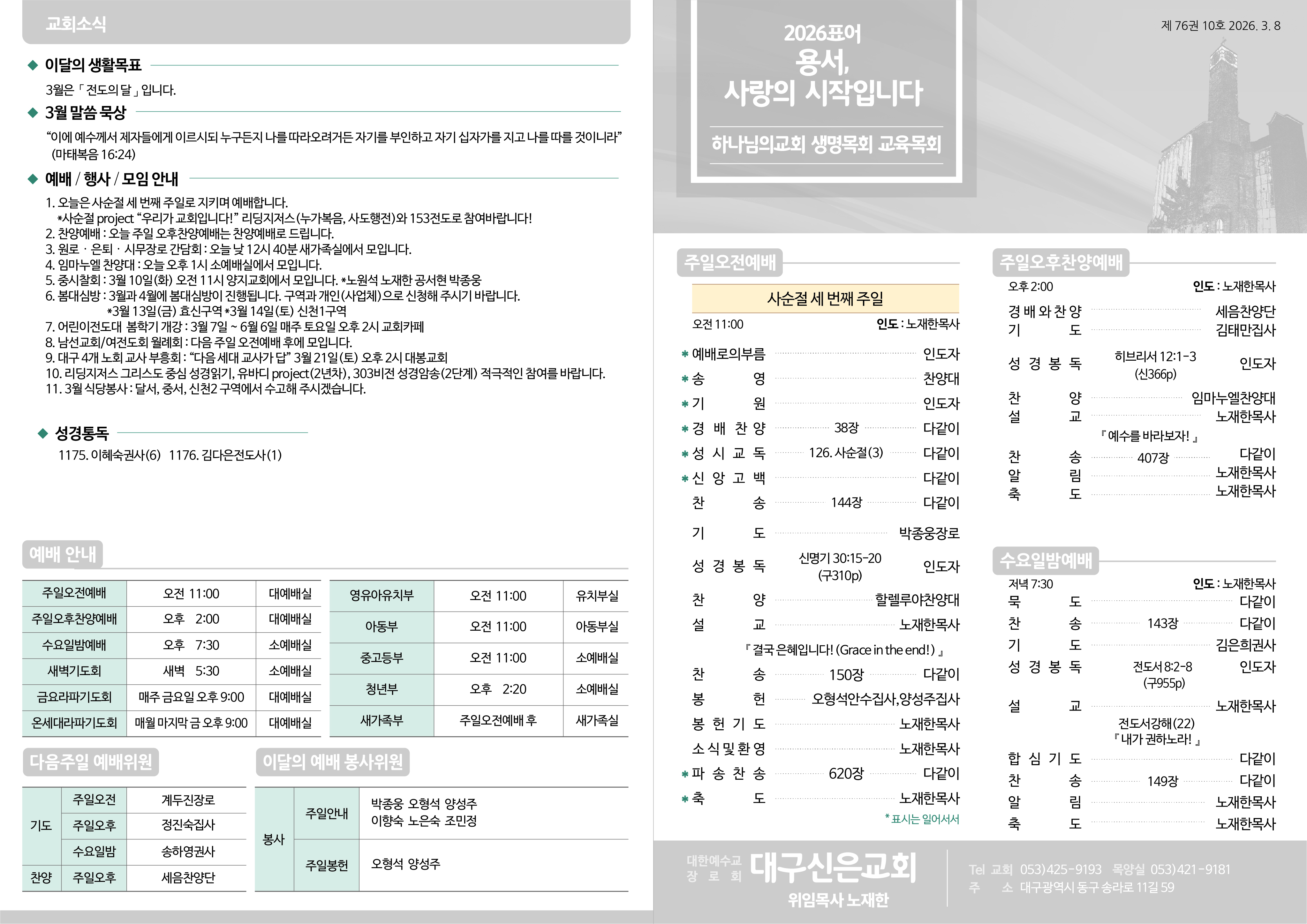Select the 청년부 cell in department table
Image resolution: width=1307 pixels, height=924 pixels.
coord(382,690)
